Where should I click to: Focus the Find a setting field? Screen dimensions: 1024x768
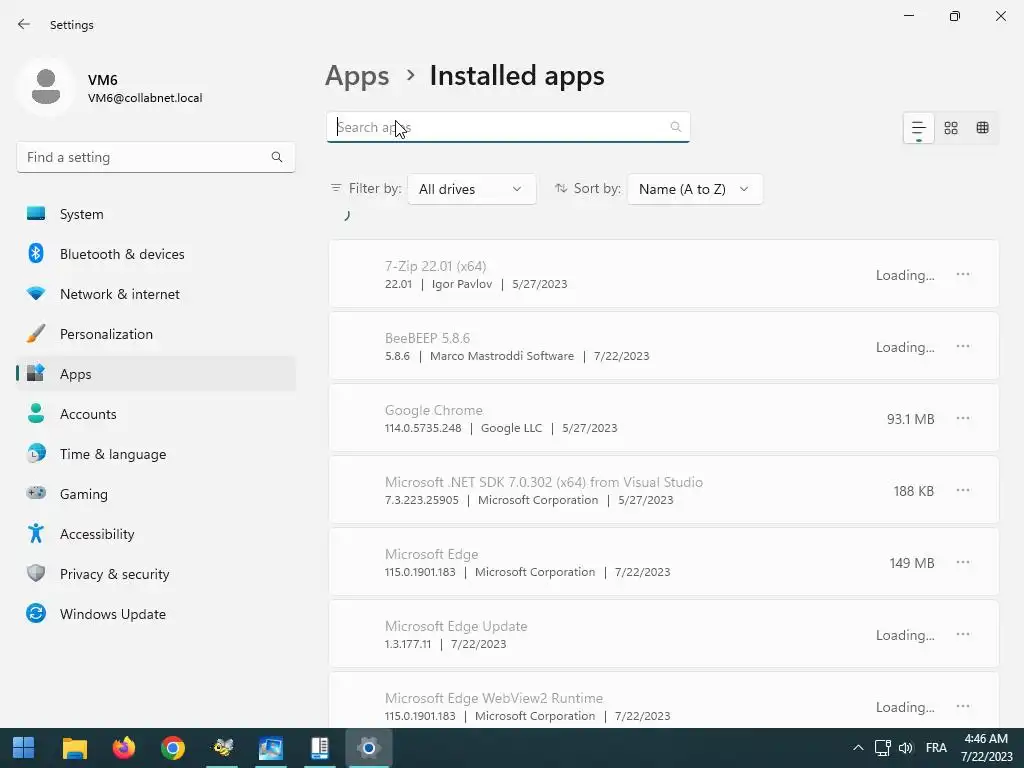(155, 157)
